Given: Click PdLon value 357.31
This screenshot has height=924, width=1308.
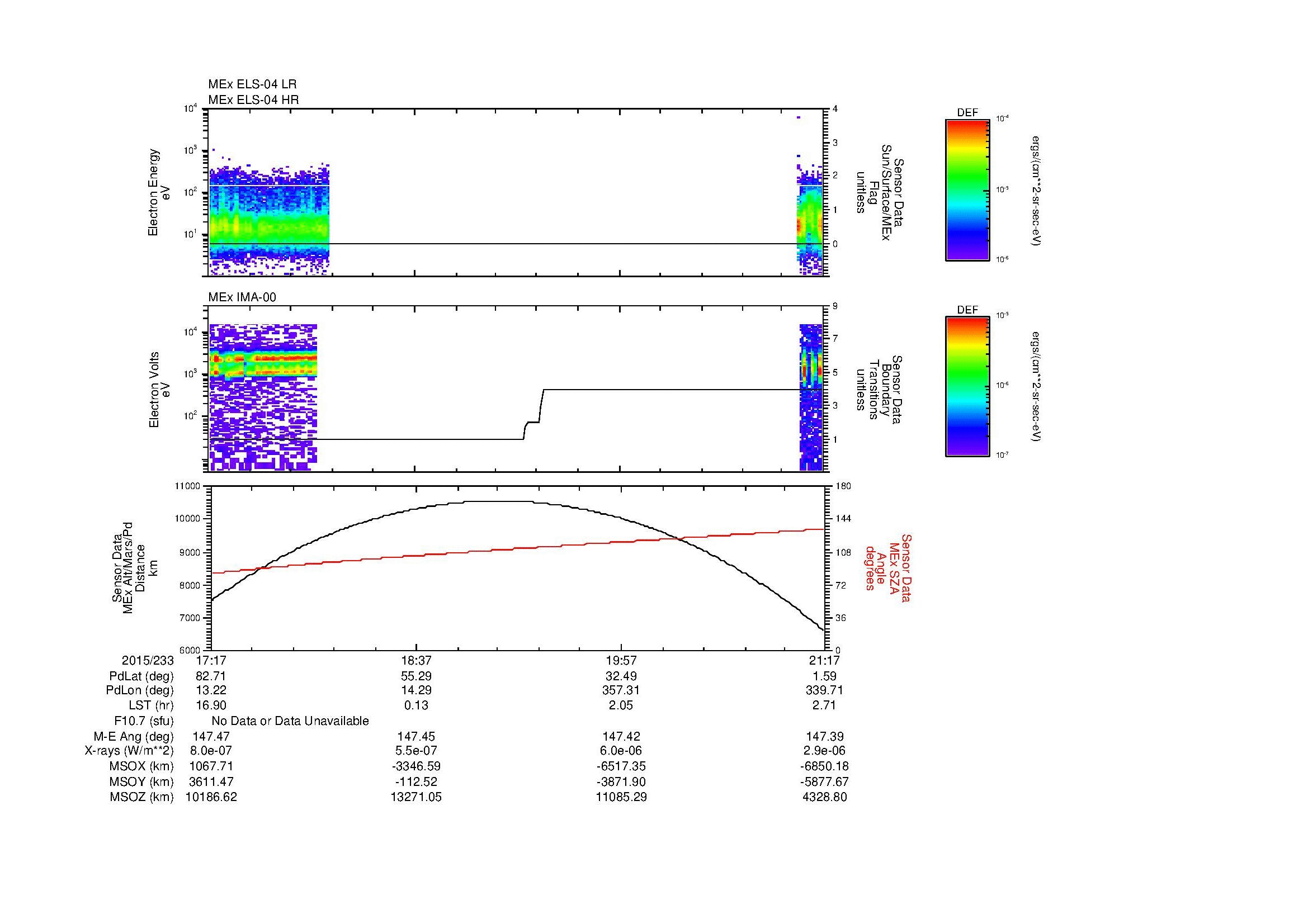Looking at the screenshot, I should coord(621,690).
